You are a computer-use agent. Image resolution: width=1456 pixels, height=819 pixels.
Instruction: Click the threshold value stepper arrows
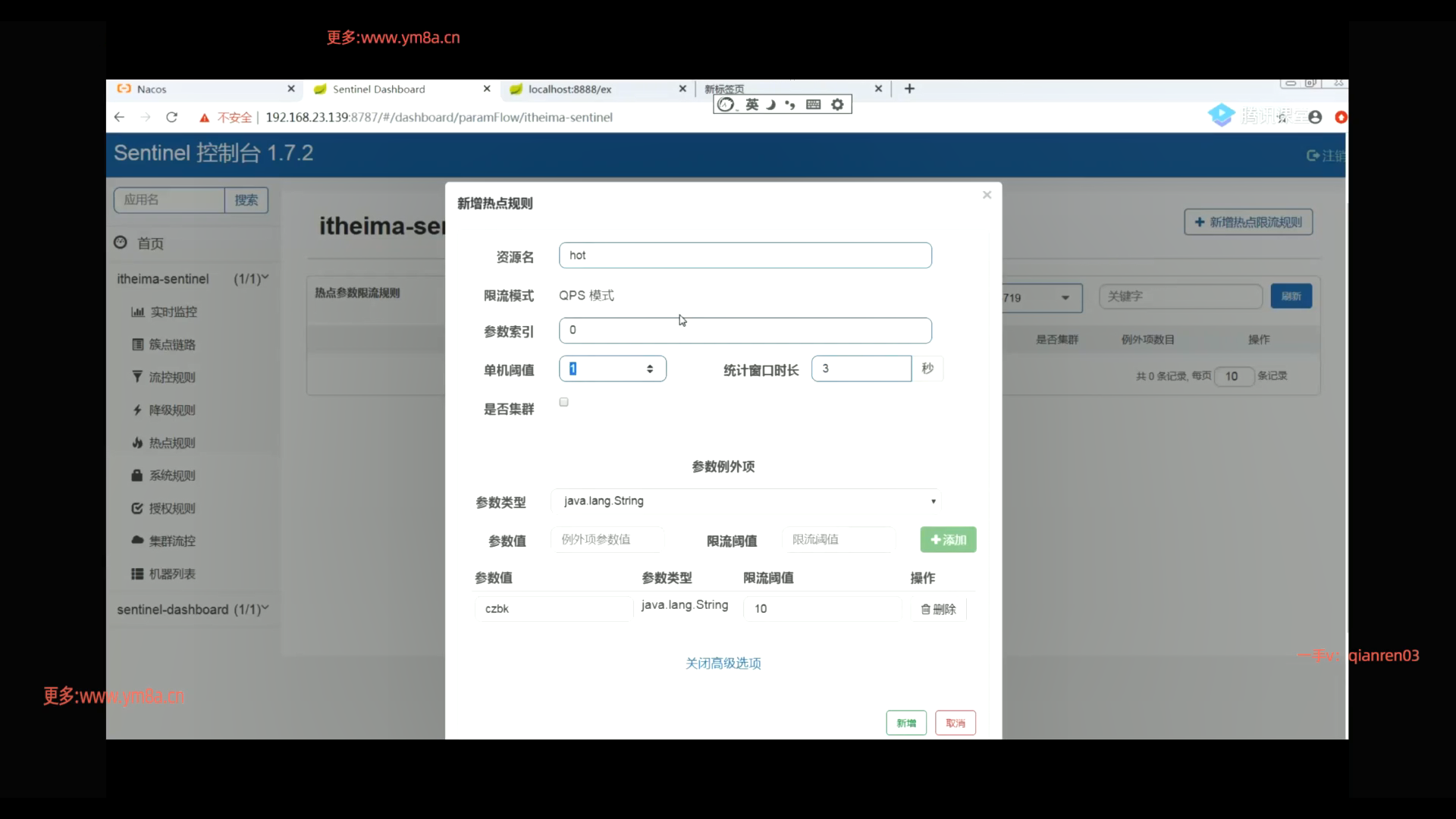(650, 369)
